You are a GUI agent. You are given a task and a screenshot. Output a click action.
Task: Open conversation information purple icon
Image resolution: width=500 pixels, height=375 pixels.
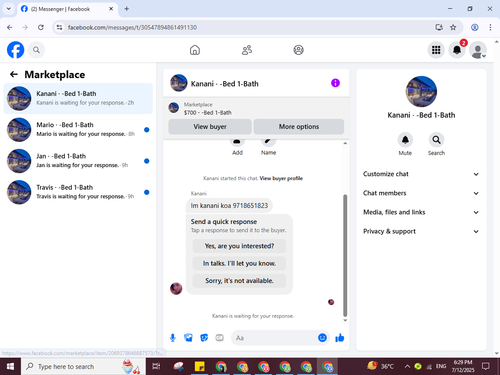point(335,83)
